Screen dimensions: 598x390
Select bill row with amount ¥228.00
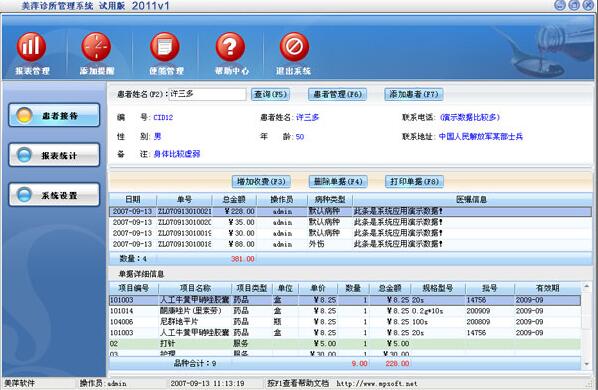click(x=350, y=211)
